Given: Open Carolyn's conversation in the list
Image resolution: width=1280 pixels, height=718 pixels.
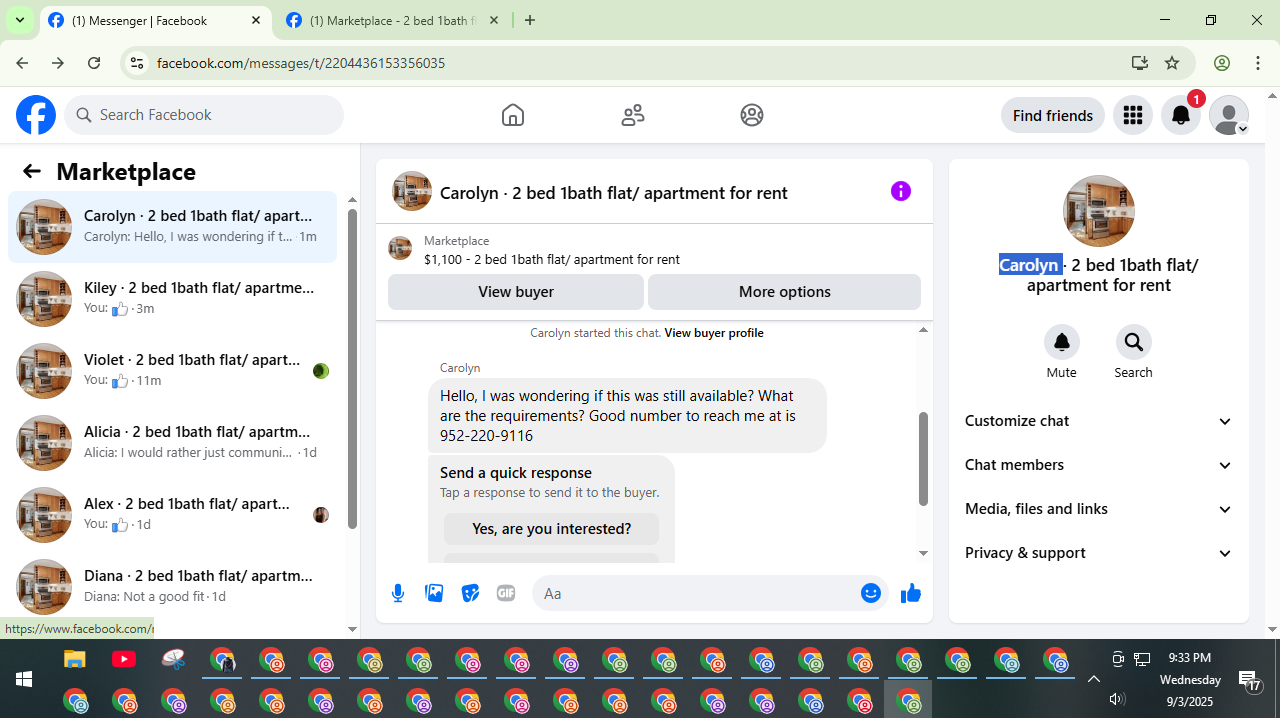Looking at the screenshot, I should (x=172, y=227).
